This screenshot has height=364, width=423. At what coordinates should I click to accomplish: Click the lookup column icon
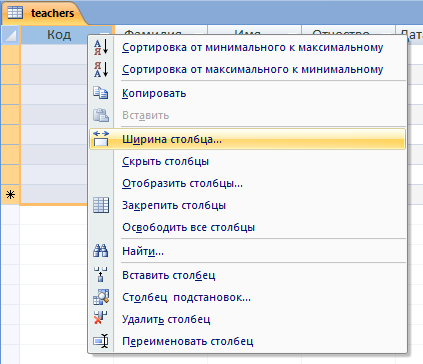click(101, 297)
